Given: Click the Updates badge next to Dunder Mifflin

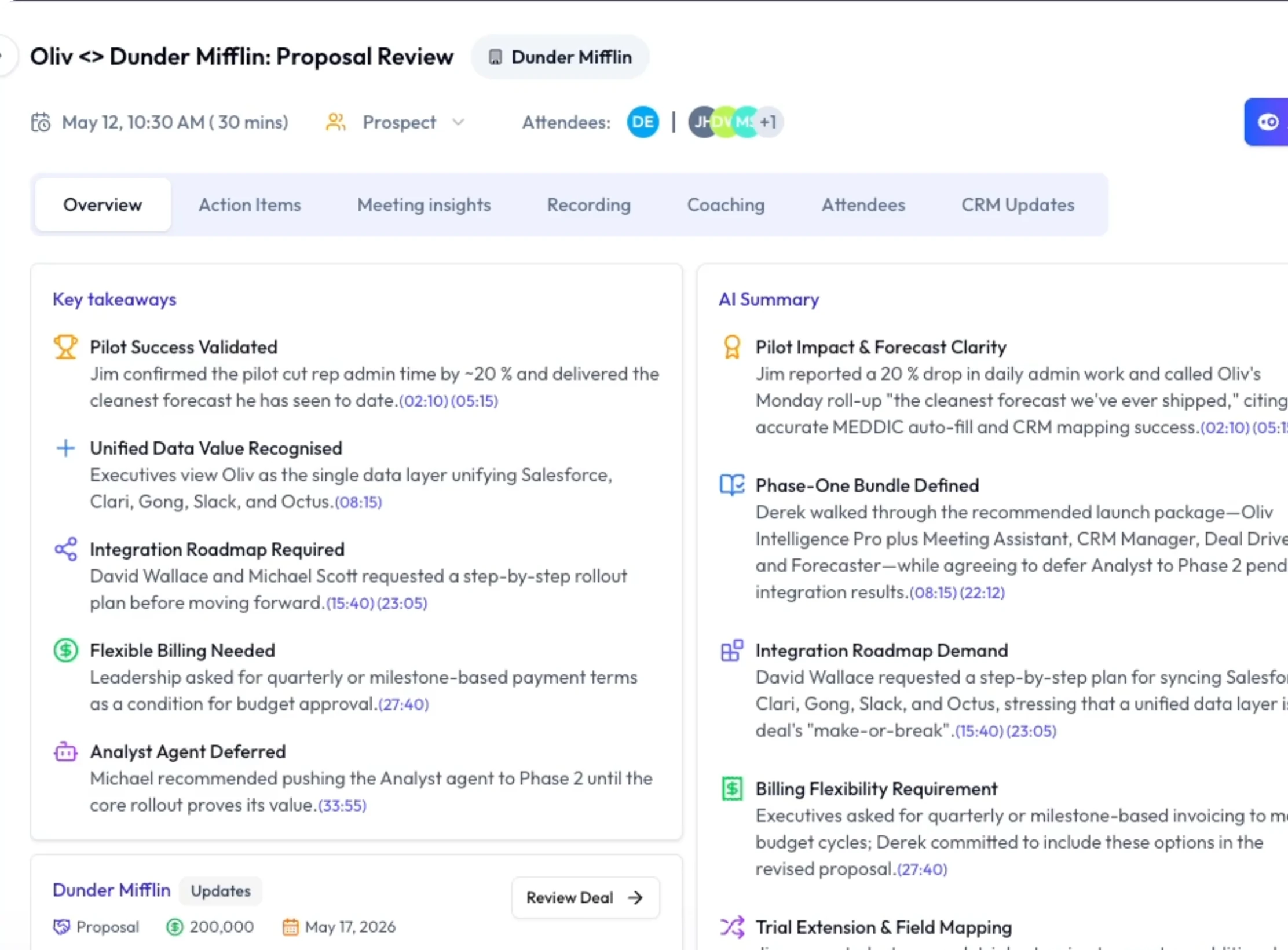Looking at the screenshot, I should click(x=221, y=891).
